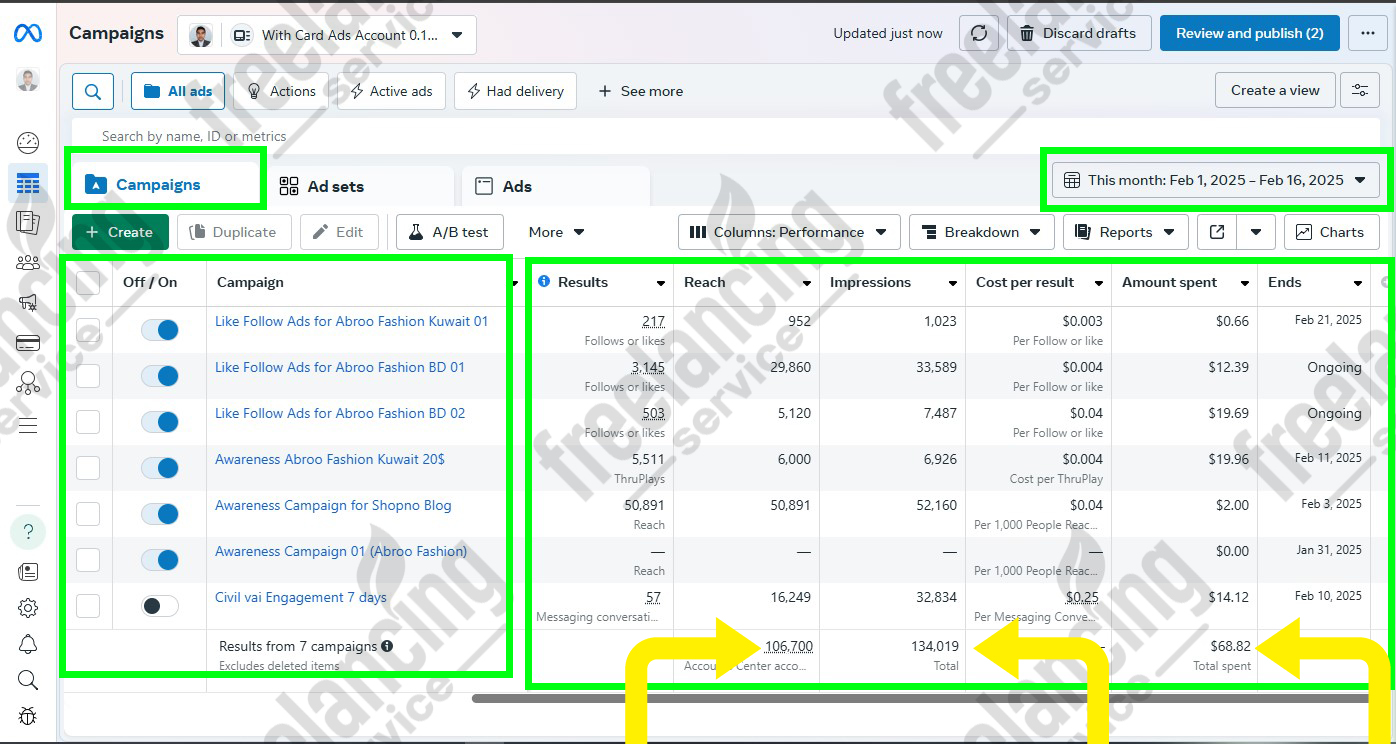Viewport: 1396px width, 744px height.
Task: Open Ads reporting documents icon in sidebar
Action: [x=28, y=223]
